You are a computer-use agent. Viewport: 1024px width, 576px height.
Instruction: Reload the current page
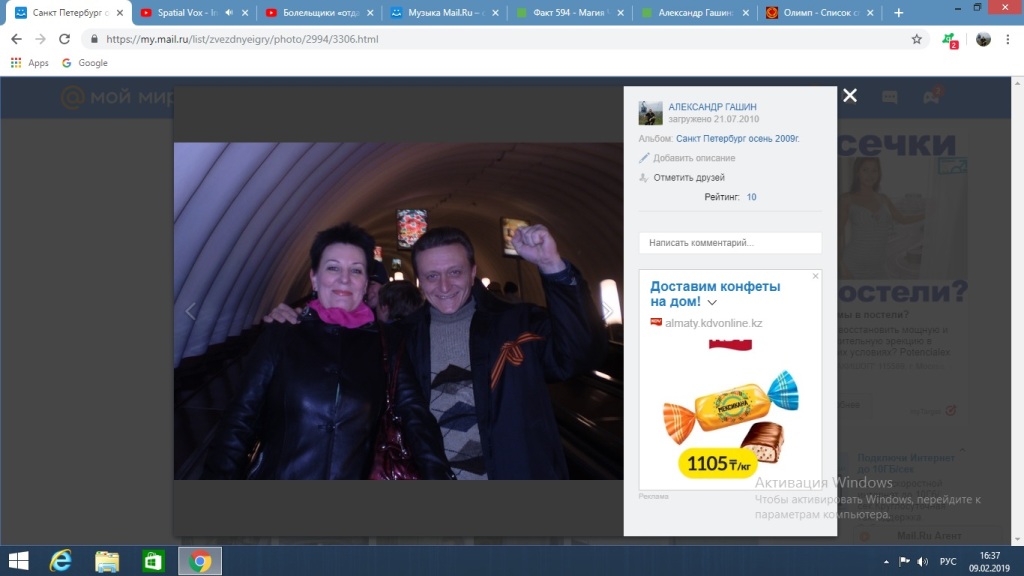point(64,39)
